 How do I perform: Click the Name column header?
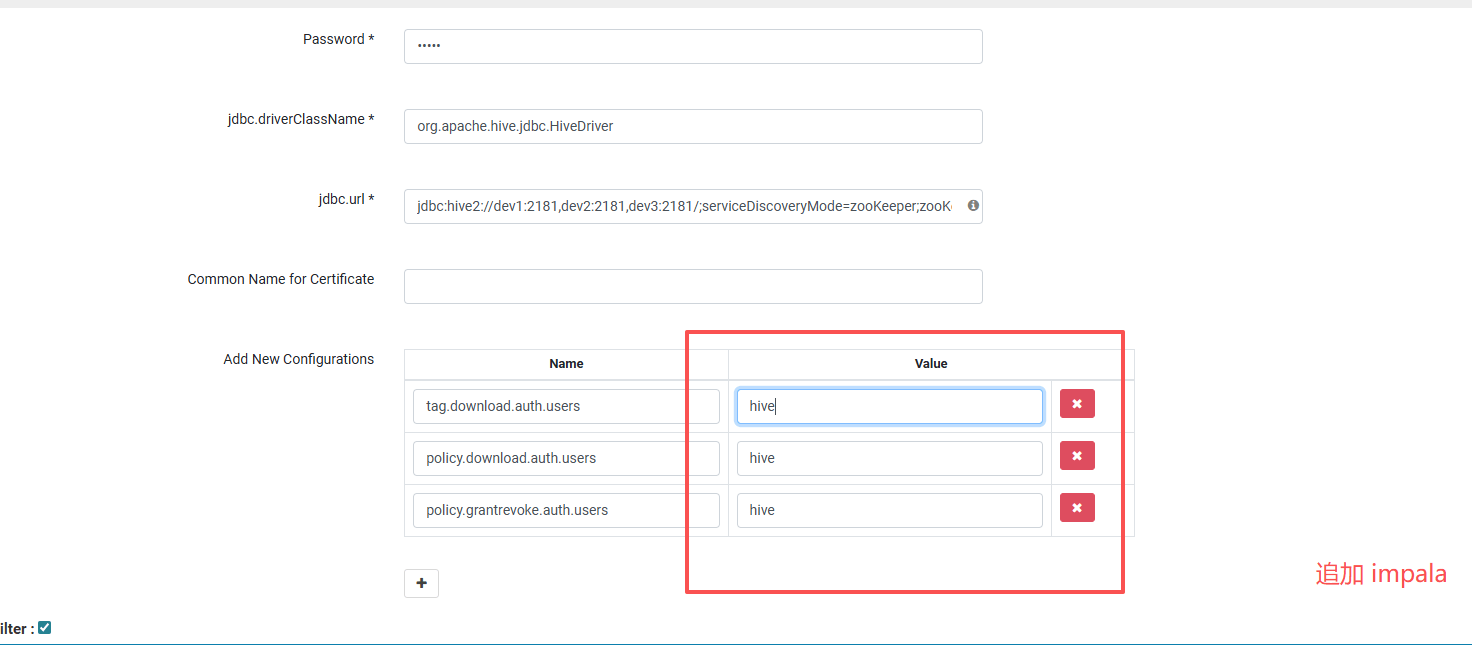(x=566, y=364)
